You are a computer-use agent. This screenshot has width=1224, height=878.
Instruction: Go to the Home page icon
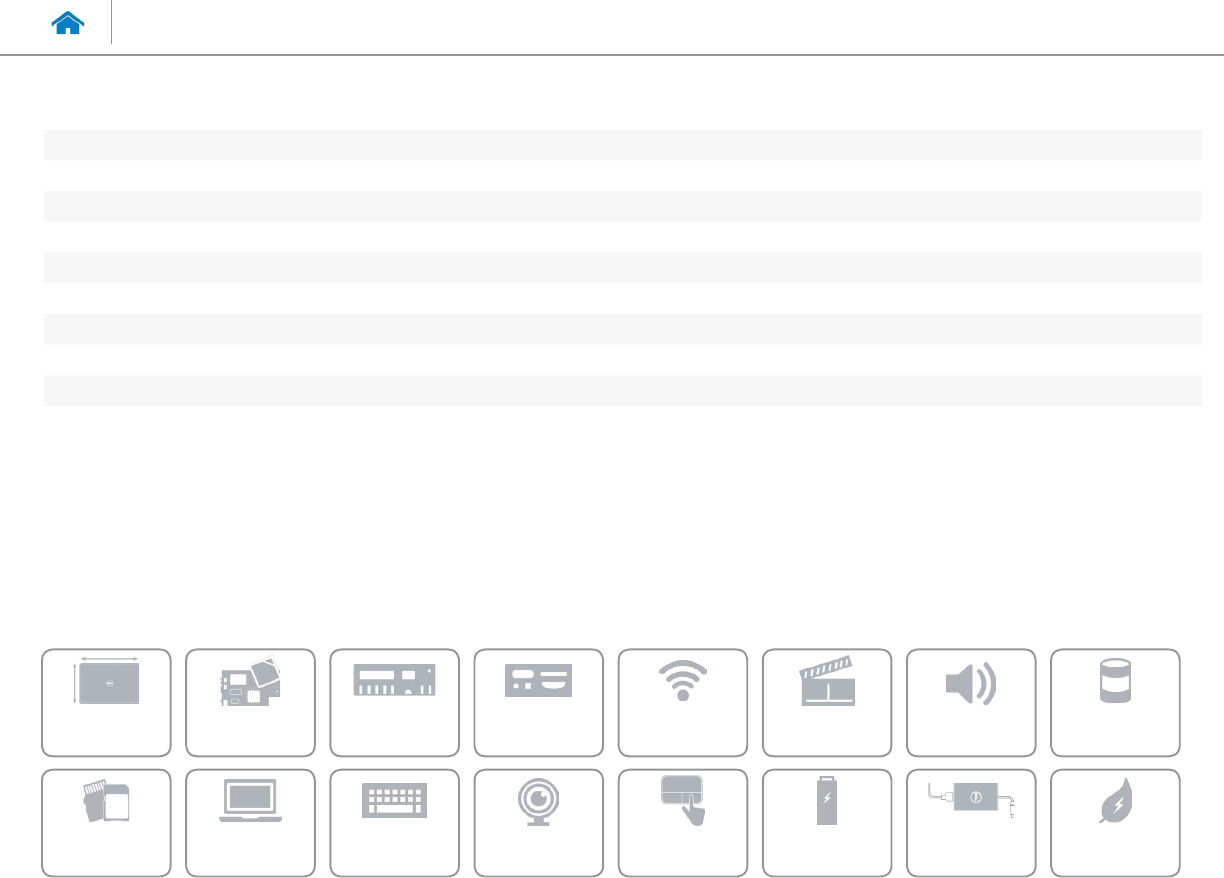coord(68,25)
